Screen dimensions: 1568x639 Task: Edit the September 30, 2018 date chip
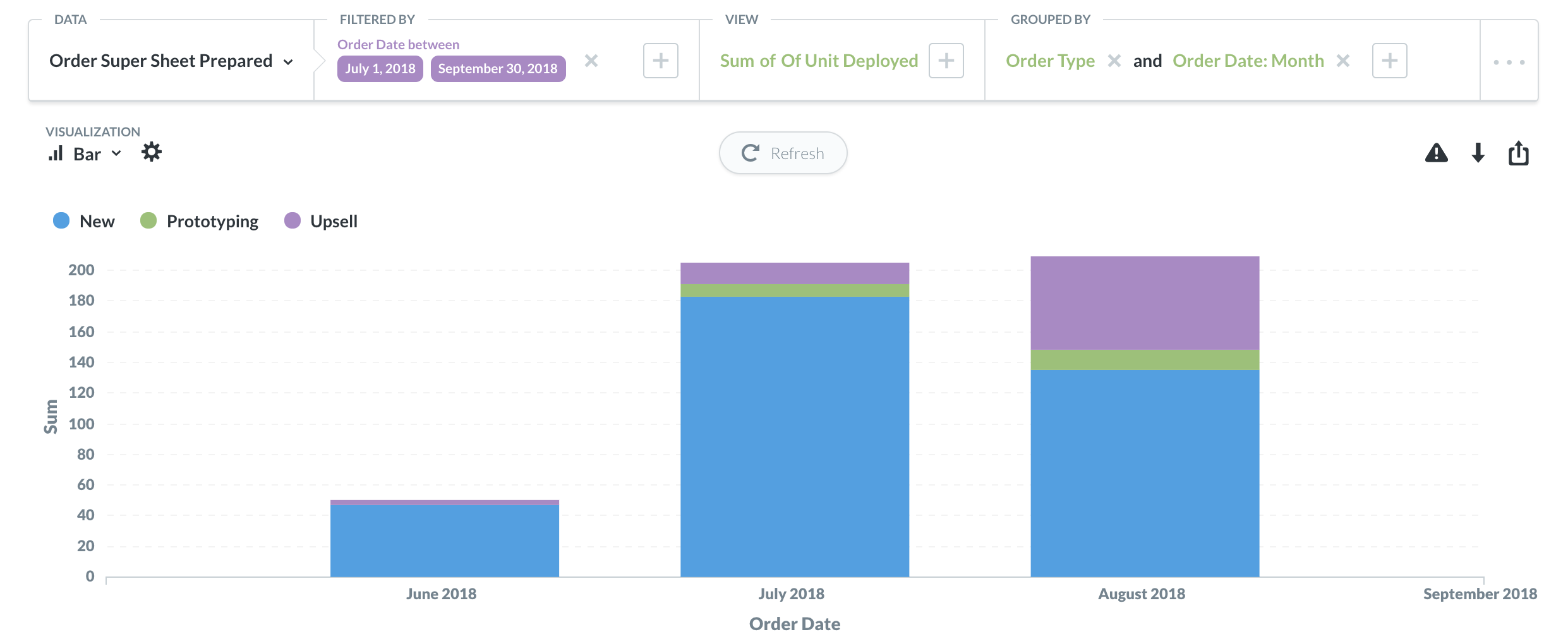pos(497,68)
